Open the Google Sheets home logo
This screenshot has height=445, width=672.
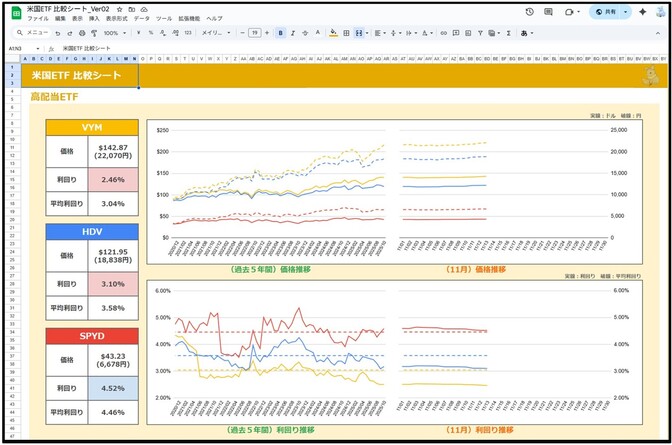tap(16, 13)
